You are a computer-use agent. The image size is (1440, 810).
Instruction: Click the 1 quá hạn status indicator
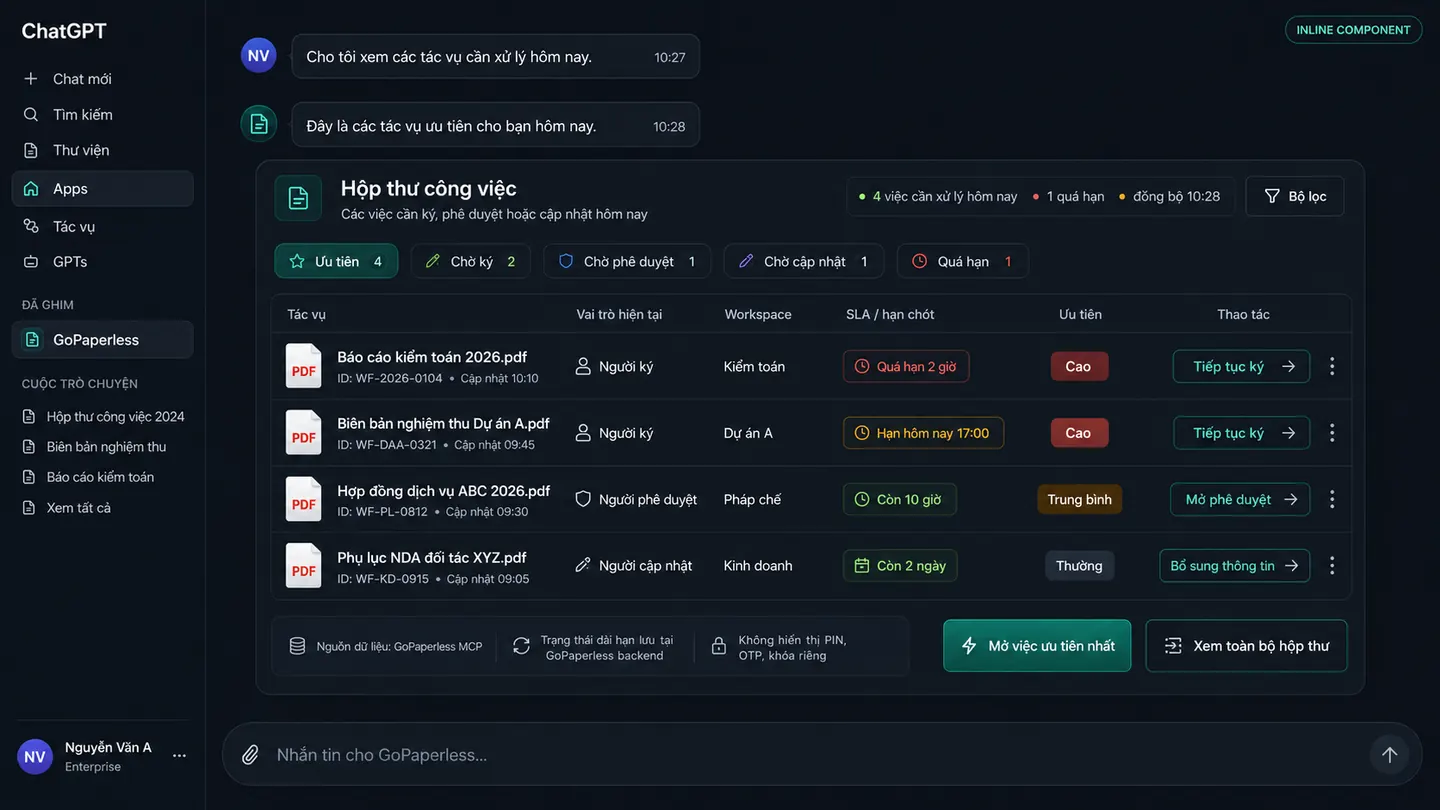[x=1069, y=196]
